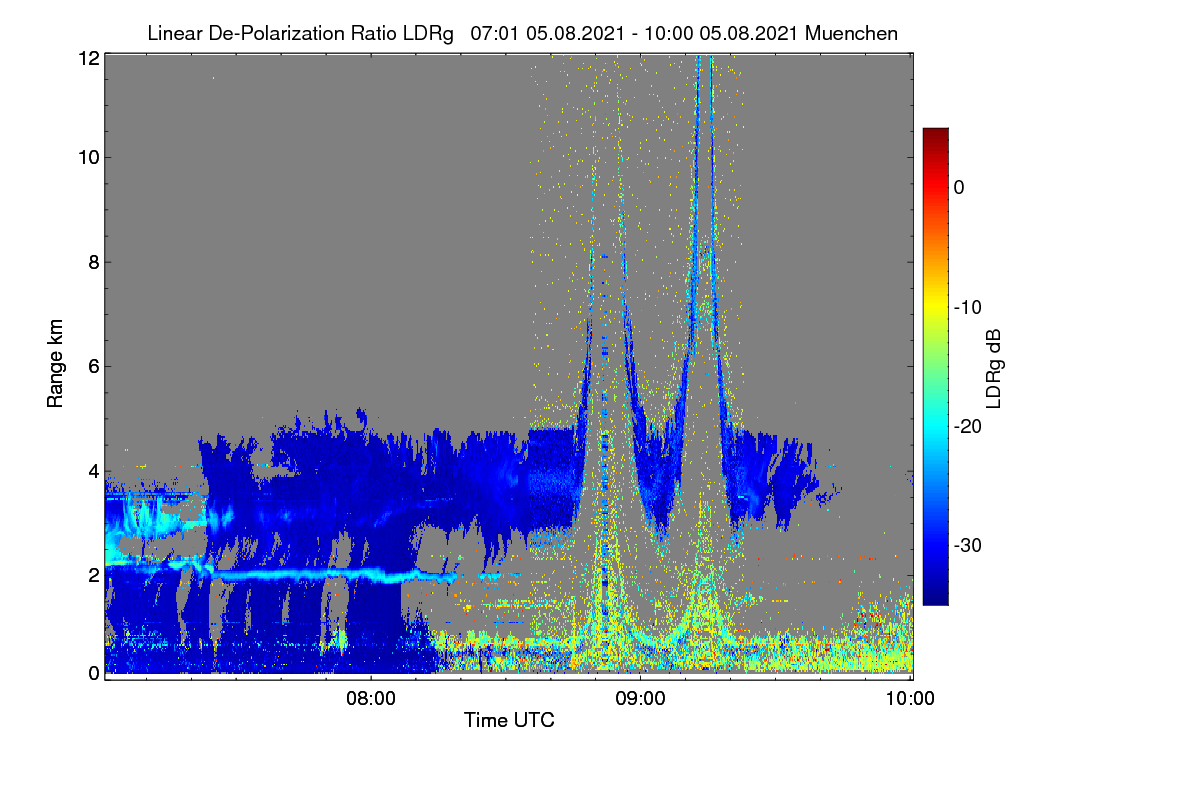Click the 4 km range tick label
1200x800 pixels.
94,470
